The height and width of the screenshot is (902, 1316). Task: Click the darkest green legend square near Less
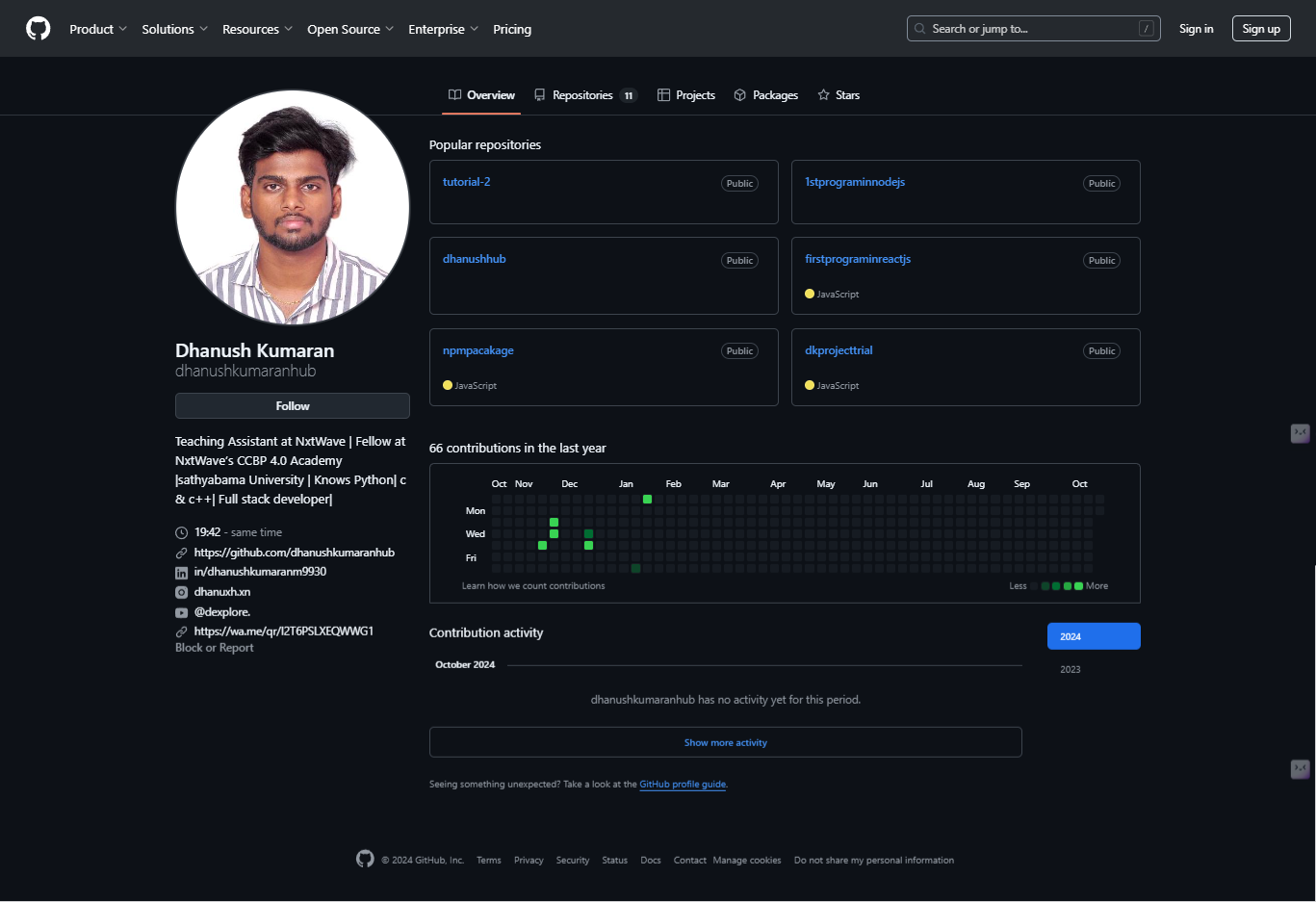click(1045, 585)
